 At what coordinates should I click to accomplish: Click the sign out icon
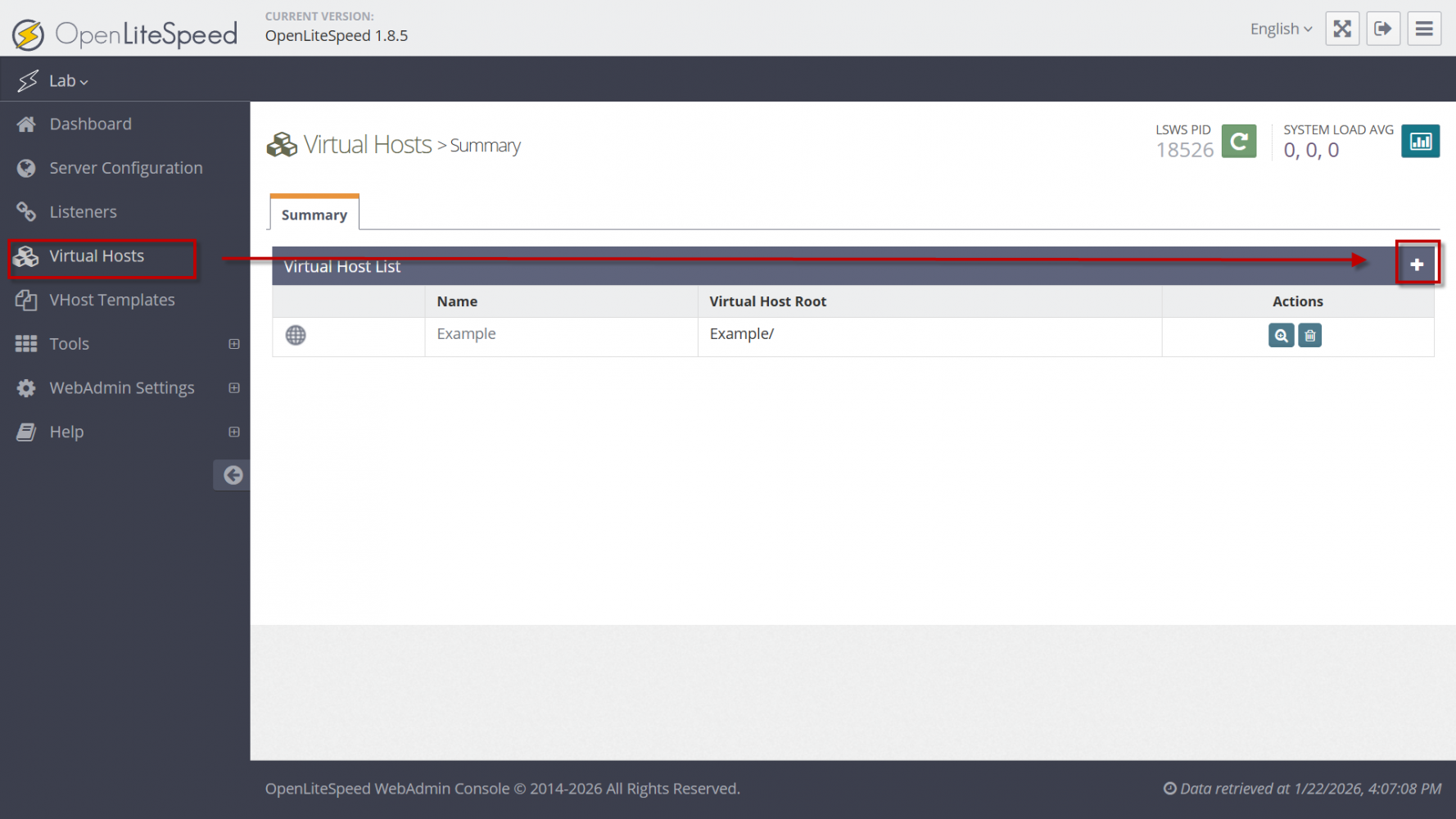[x=1383, y=29]
